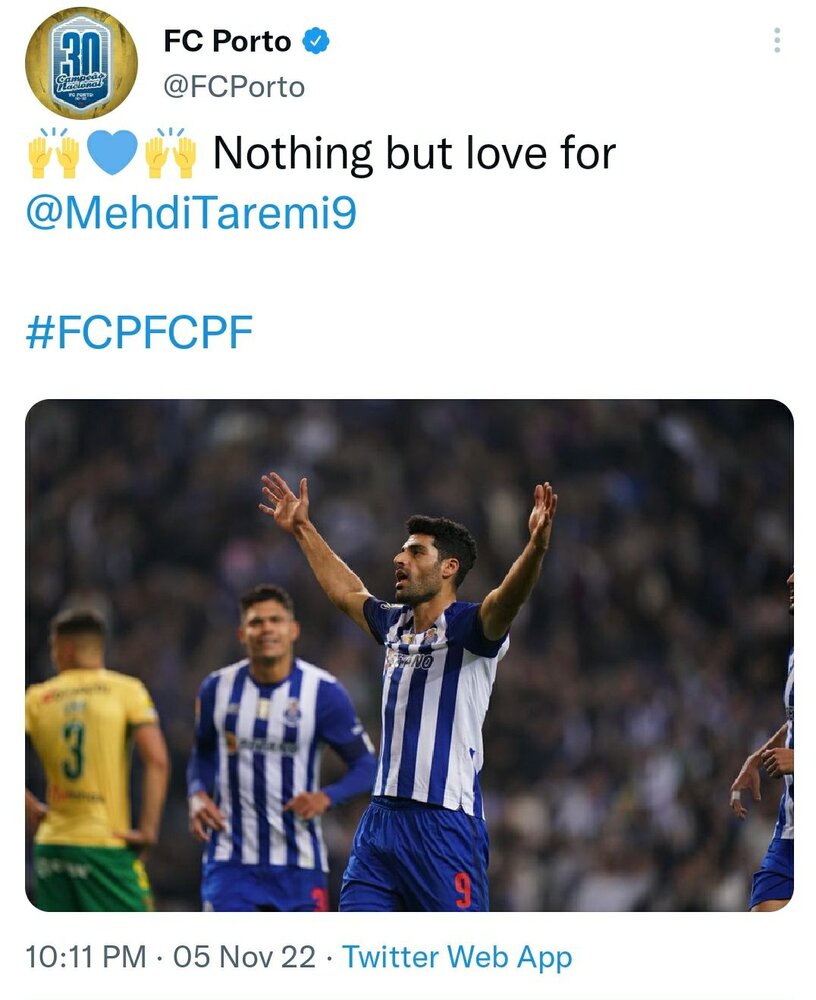The height and width of the screenshot is (1000, 816).
Task: Click the blue verified badge
Action: pyautogui.click(x=316, y=42)
